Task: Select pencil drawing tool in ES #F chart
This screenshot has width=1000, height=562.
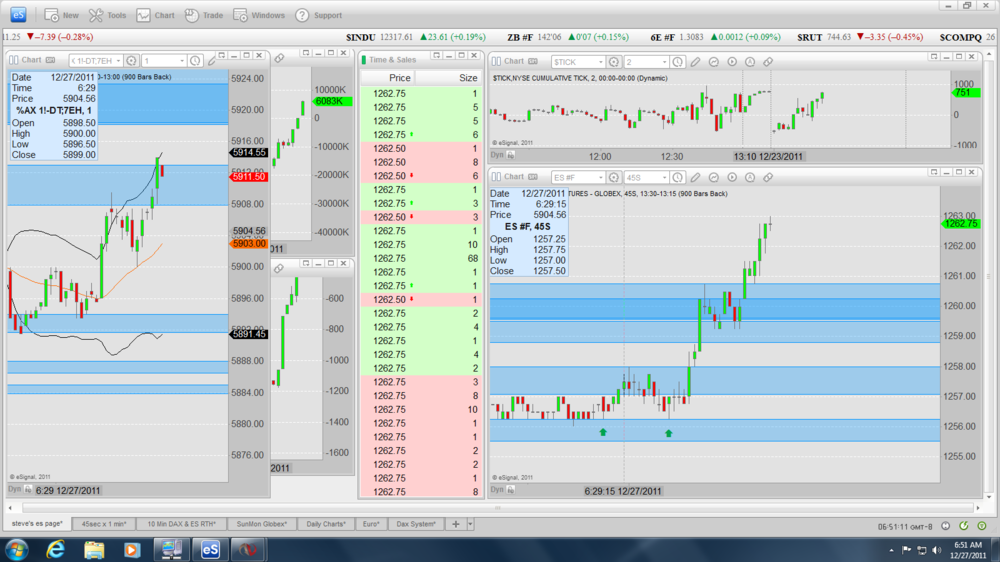Action: click(x=696, y=177)
